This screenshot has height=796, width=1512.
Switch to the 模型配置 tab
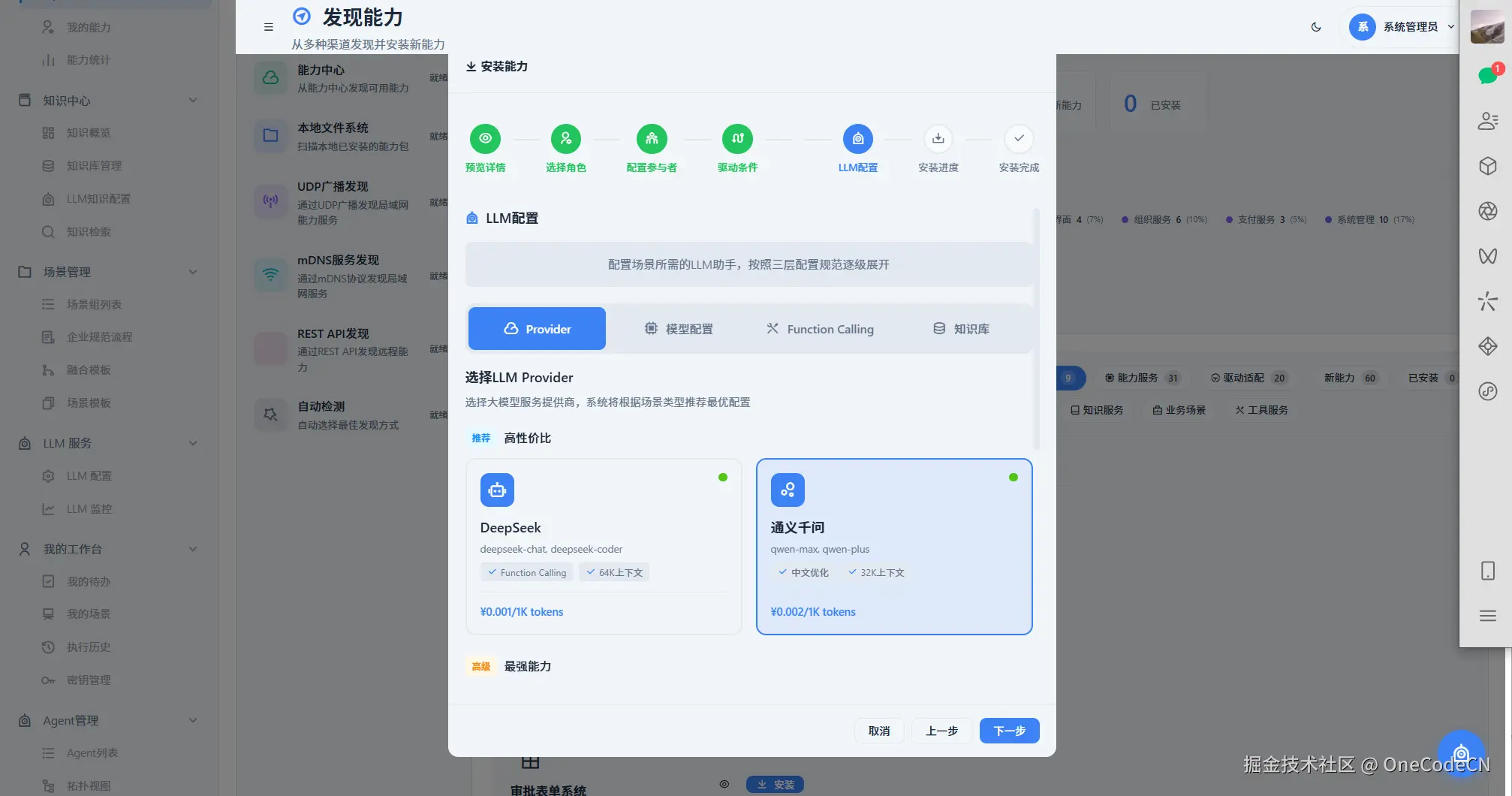[678, 328]
